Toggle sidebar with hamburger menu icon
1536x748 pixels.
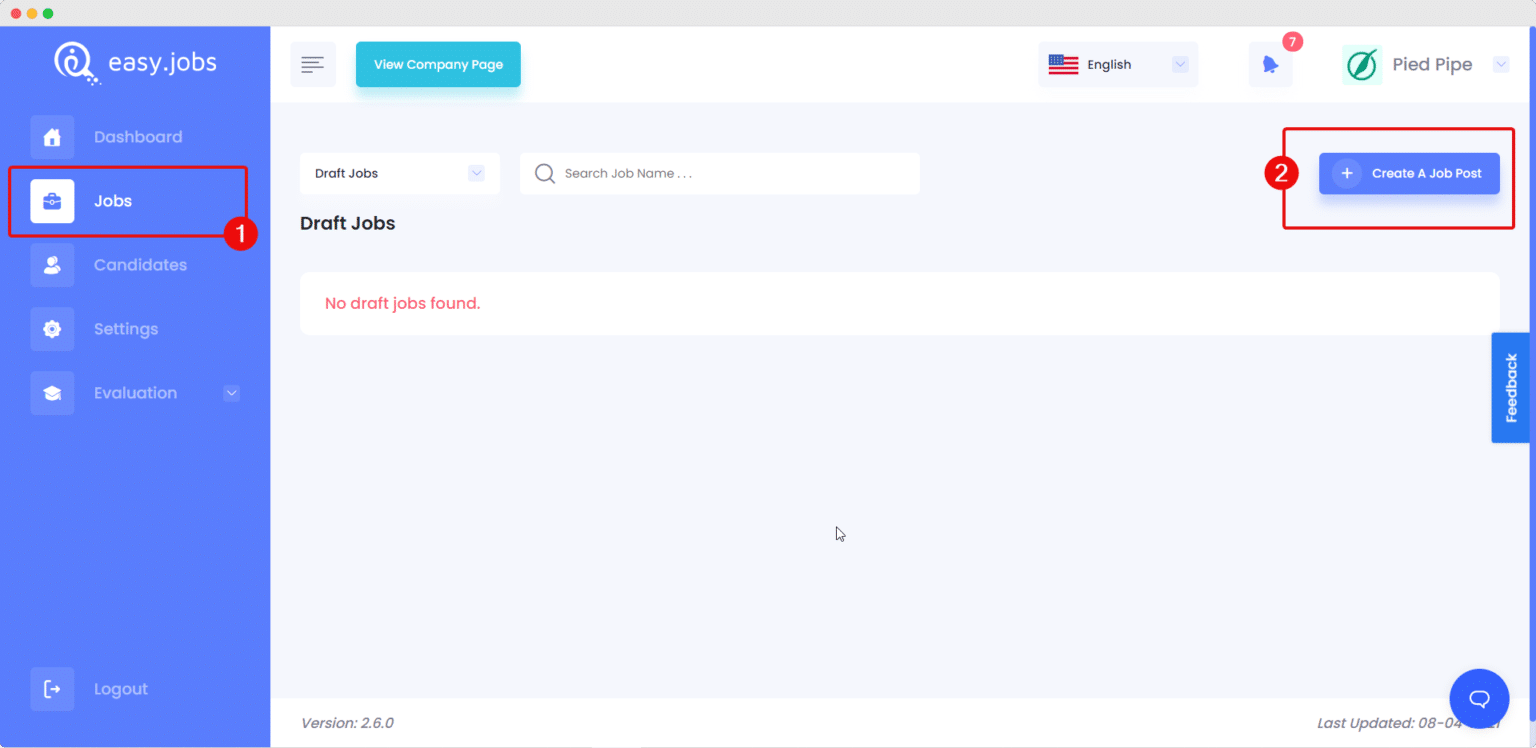point(313,65)
